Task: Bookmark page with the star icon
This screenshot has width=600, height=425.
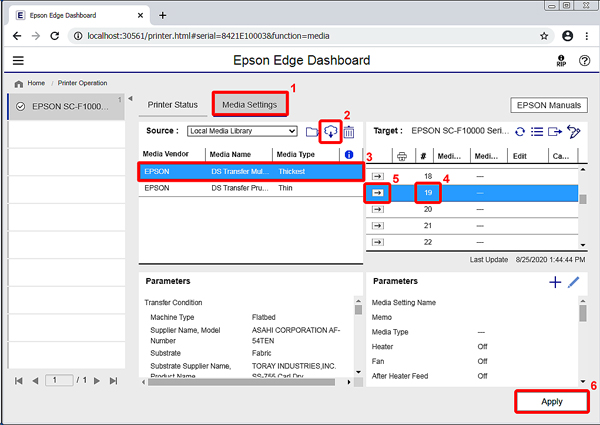Action: point(544,36)
